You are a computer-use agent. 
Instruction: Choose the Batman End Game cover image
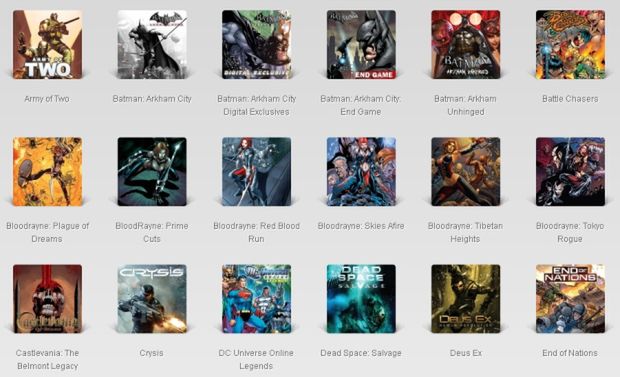coord(361,45)
